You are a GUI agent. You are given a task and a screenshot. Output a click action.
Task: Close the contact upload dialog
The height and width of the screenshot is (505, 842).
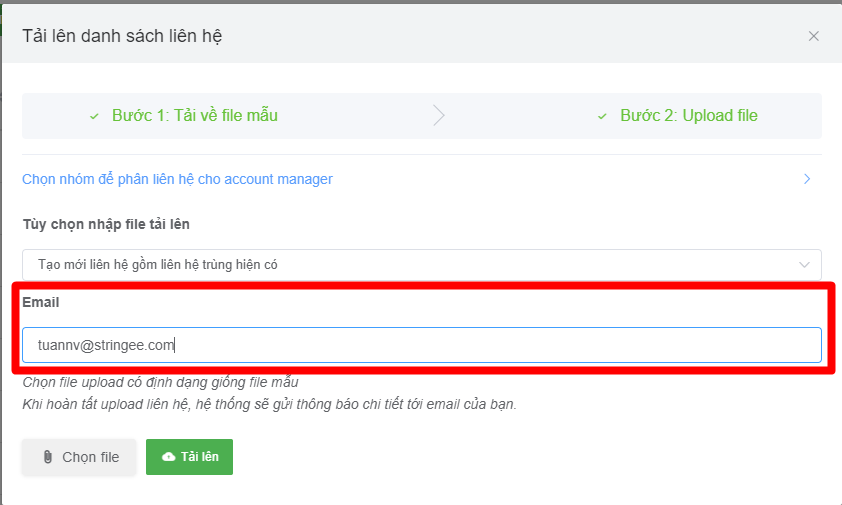813,36
